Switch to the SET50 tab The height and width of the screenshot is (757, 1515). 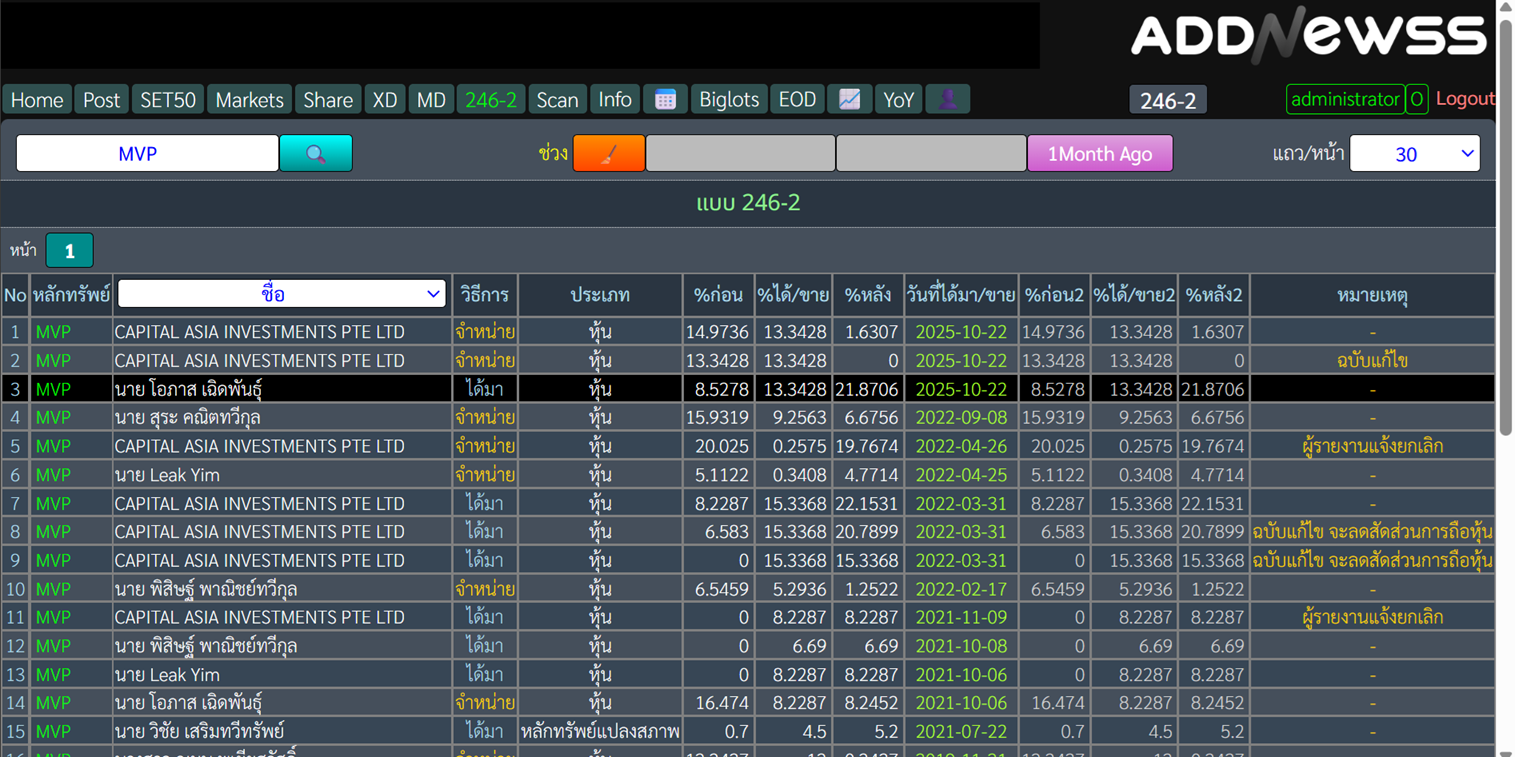167,100
